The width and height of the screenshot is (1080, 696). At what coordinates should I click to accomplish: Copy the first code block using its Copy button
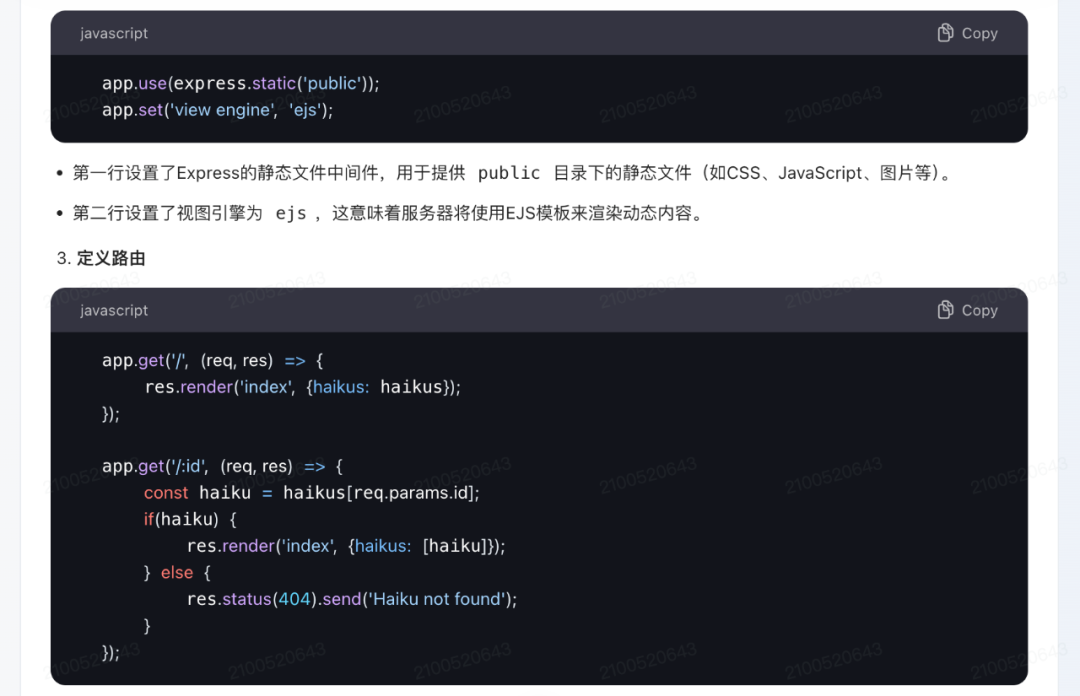(x=966, y=32)
